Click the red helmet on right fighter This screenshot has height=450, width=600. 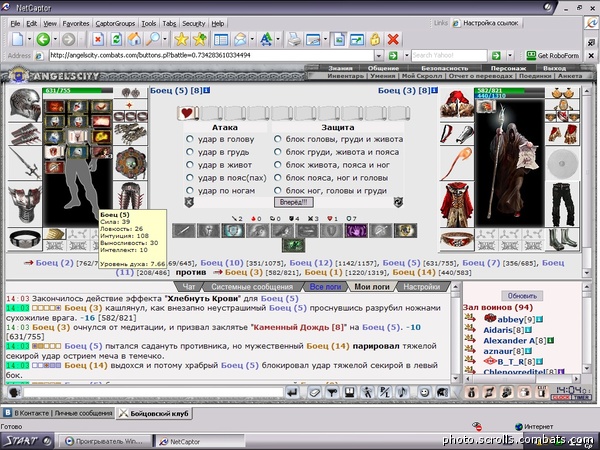point(458,102)
